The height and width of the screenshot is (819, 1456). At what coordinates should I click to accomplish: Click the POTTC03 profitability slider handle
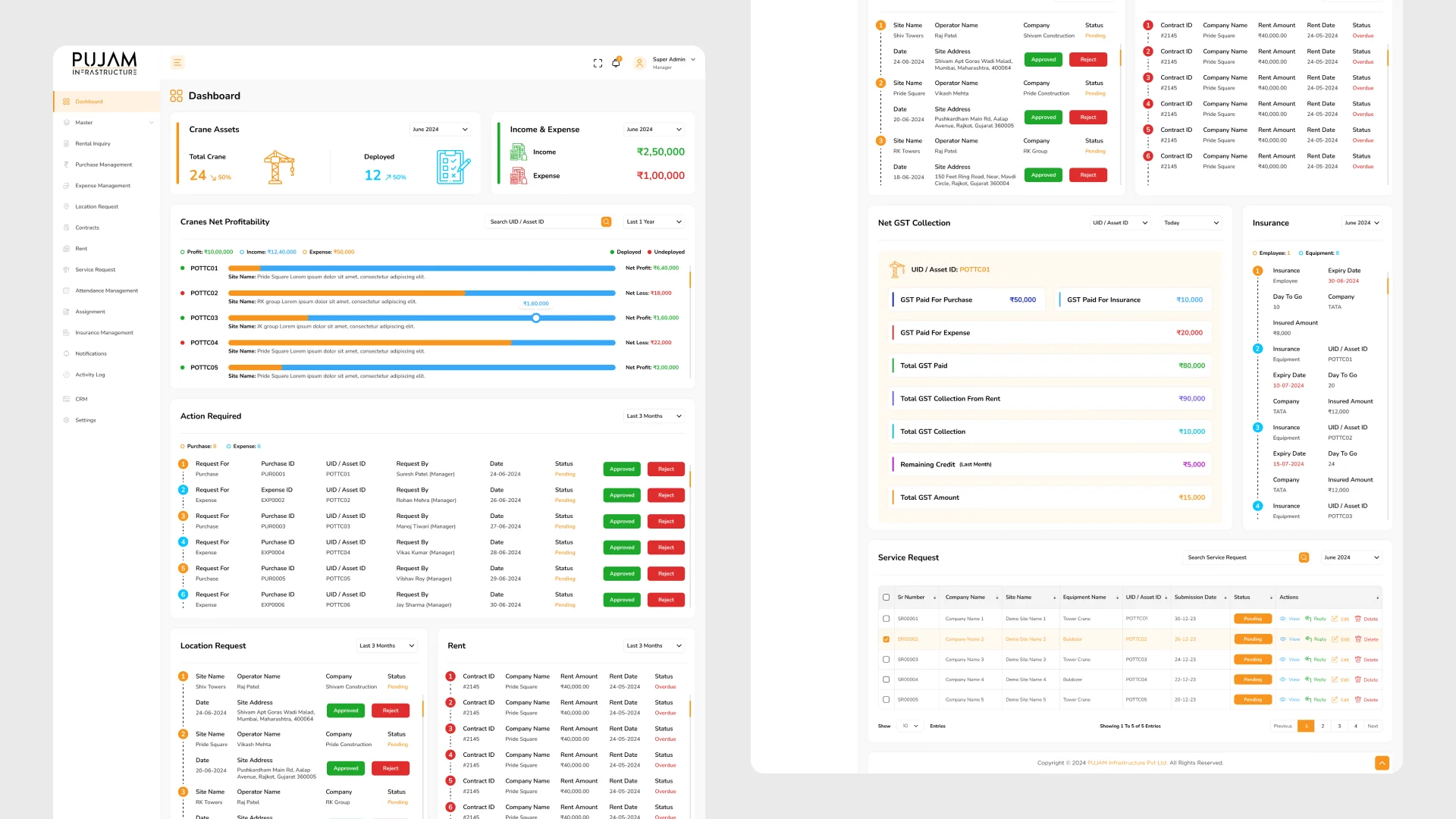click(x=536, y=318)
